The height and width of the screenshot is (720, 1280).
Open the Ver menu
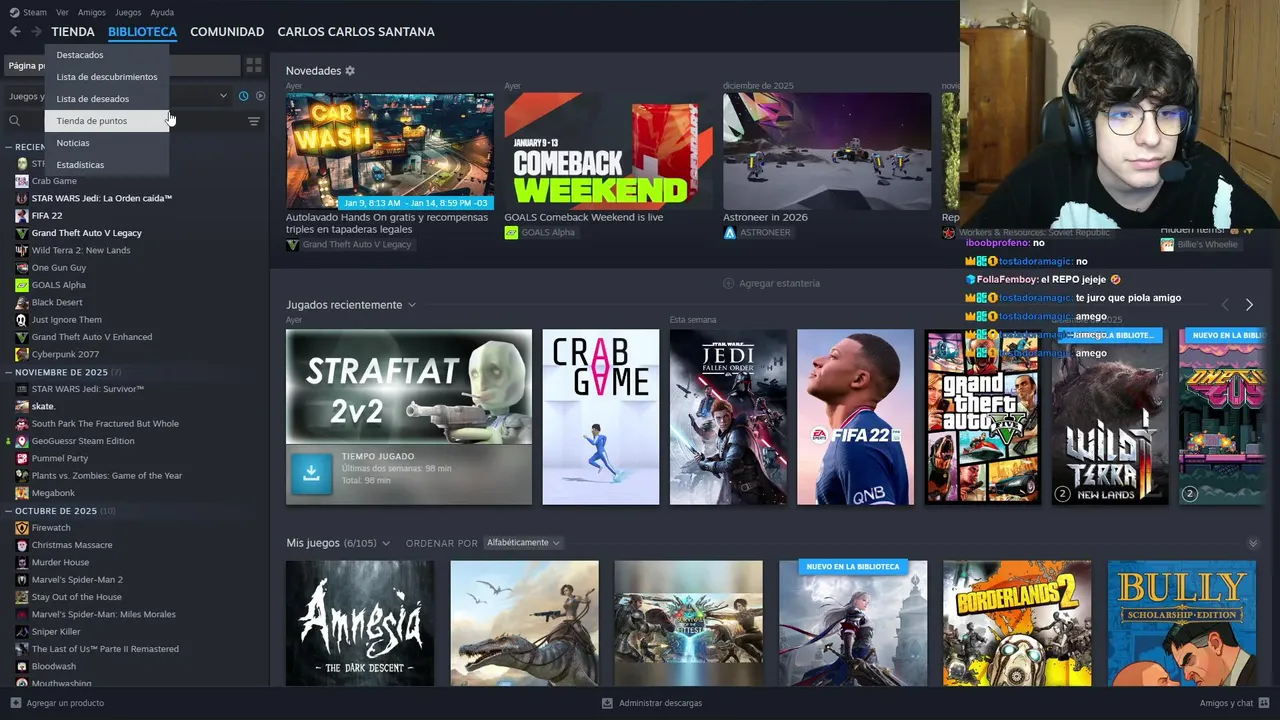coord(62,12)
